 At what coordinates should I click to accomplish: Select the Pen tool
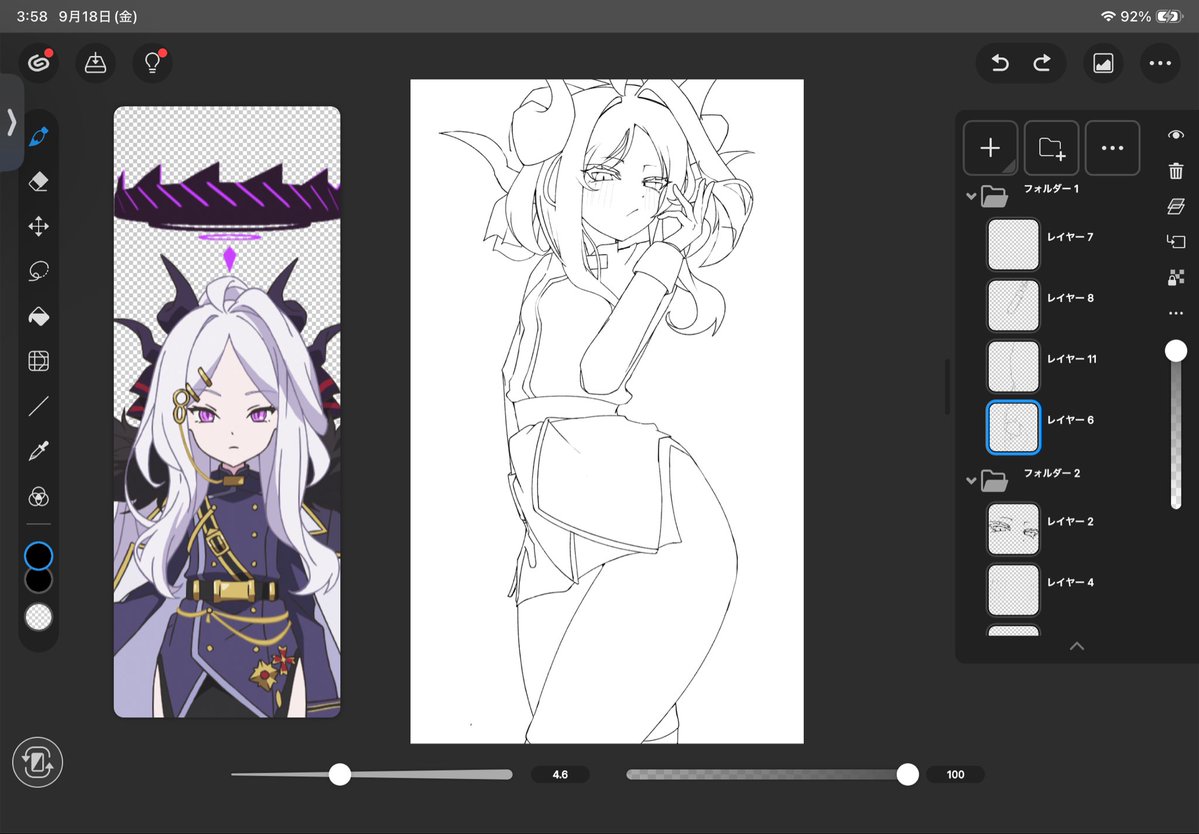(x=38, y=138)
